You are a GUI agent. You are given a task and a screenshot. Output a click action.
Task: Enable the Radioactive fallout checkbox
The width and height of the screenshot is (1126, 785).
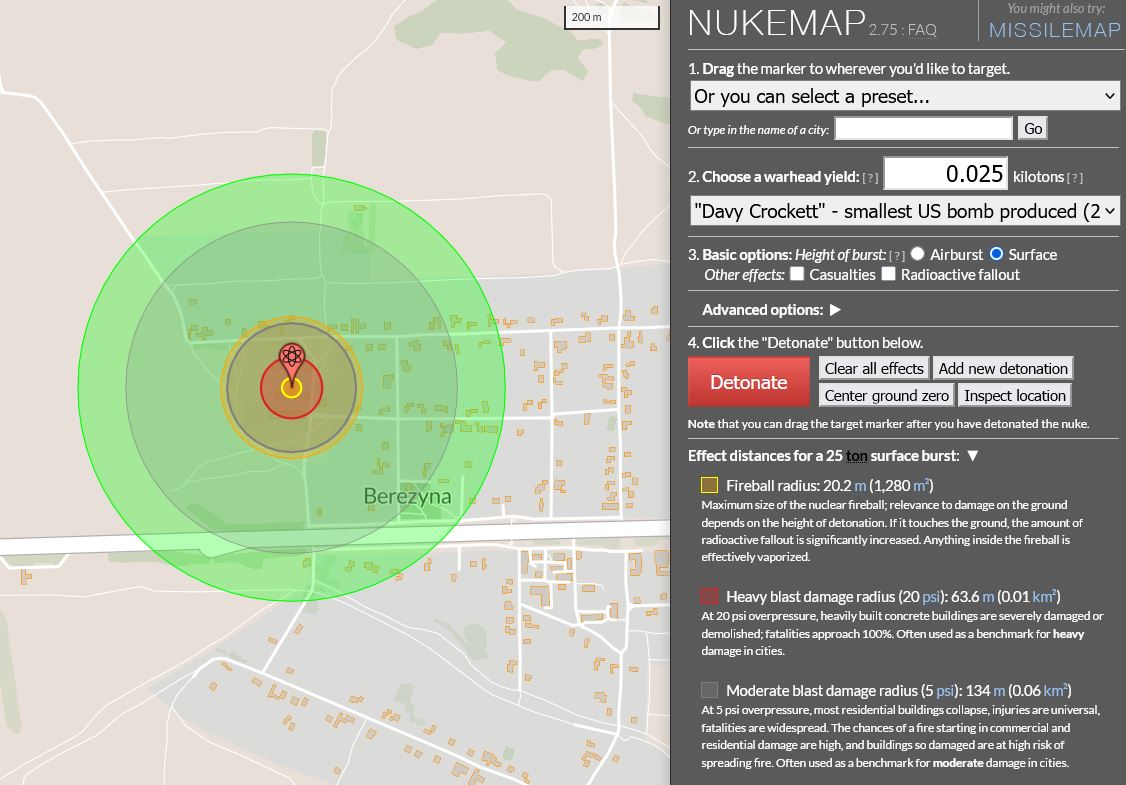pyautogui.click(x=888, y=274)
